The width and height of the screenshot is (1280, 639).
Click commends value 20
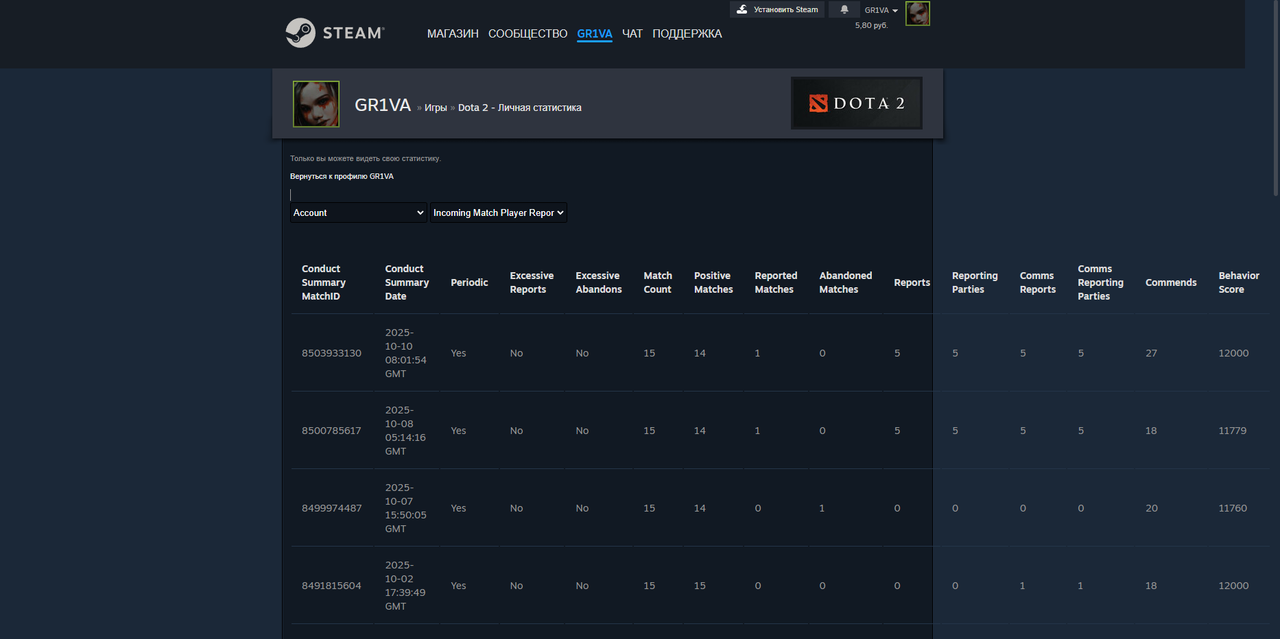(1152, 508)
